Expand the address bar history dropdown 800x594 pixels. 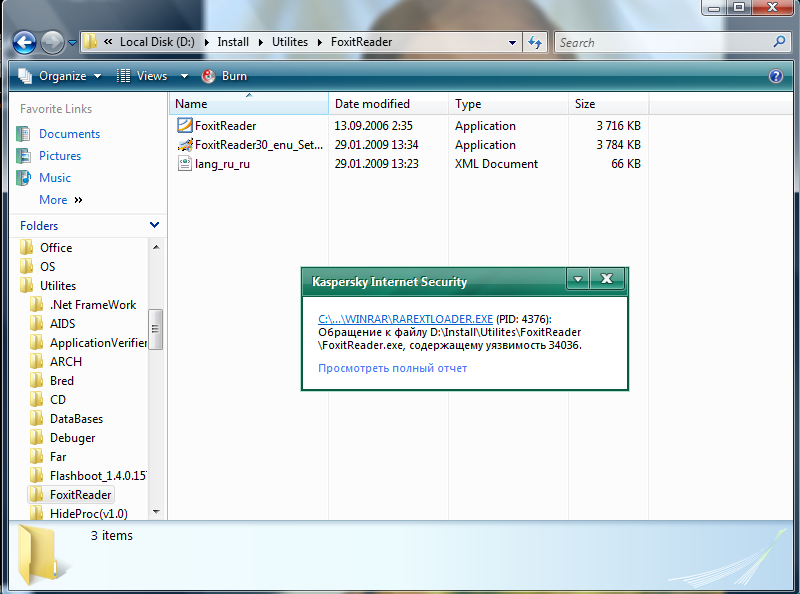(512, 43)
